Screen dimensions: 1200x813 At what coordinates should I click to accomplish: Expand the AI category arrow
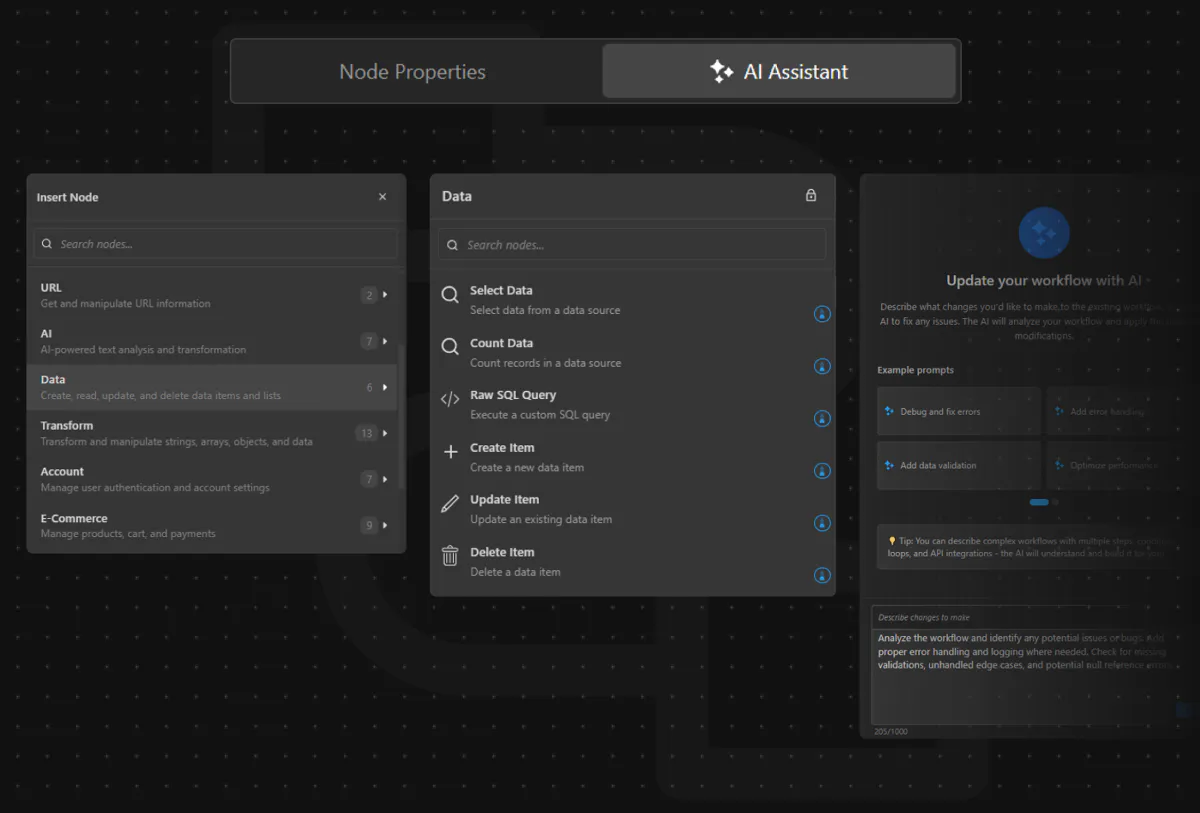point(385,341)
